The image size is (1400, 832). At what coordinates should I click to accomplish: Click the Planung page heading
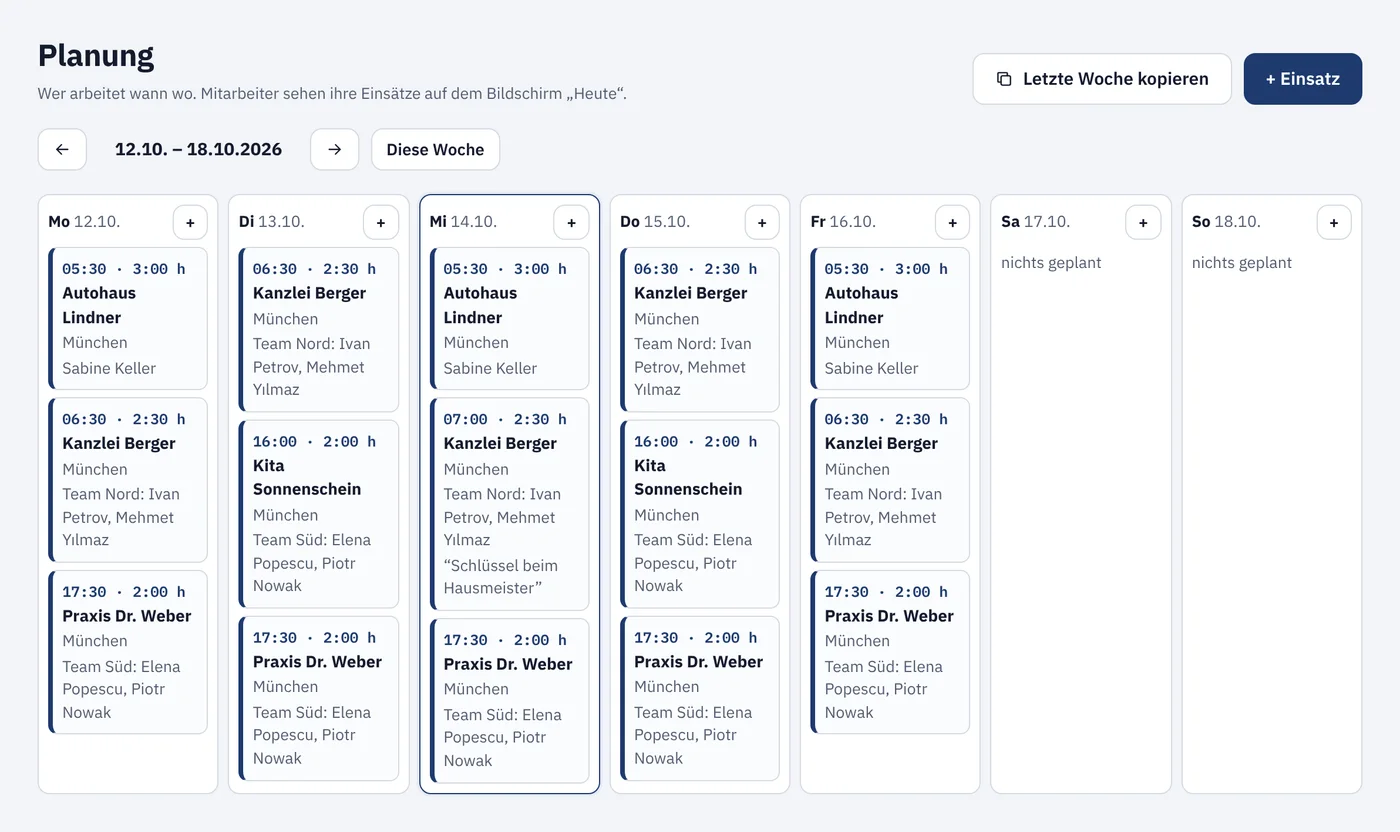coord(96,55)
